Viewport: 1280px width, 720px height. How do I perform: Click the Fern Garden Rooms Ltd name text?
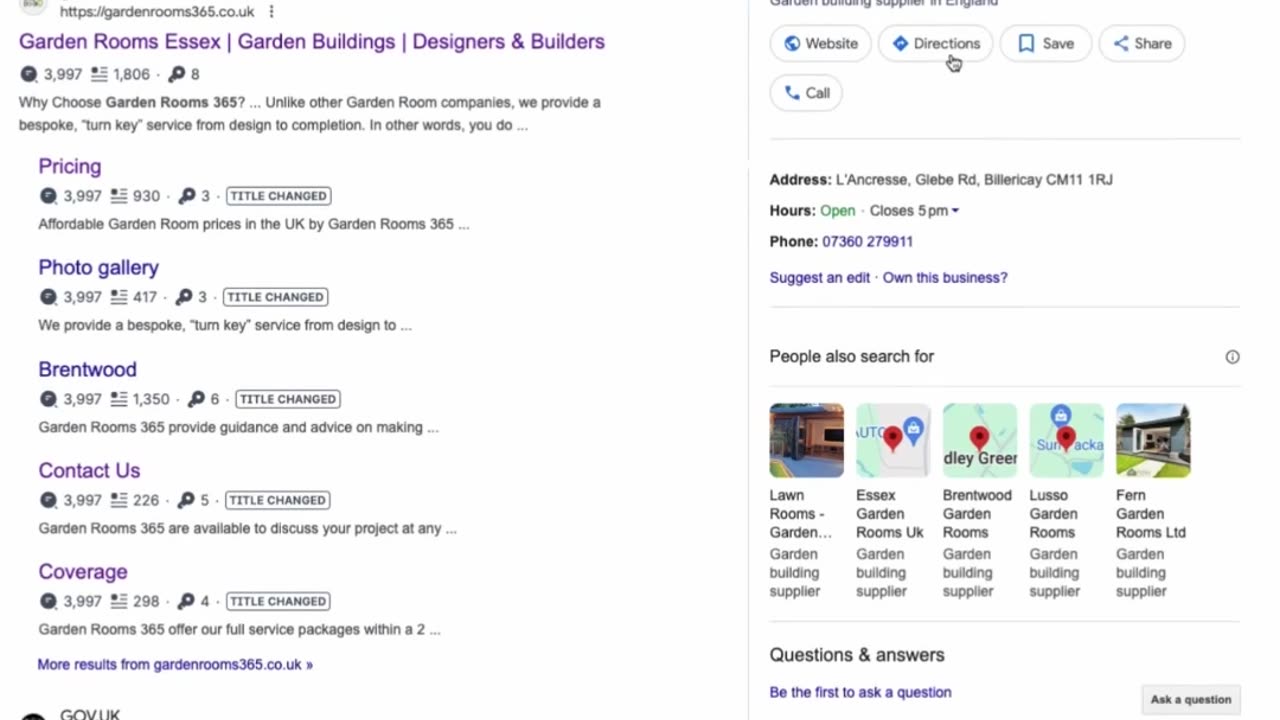pyautogui.click(x=1151, y=514)
